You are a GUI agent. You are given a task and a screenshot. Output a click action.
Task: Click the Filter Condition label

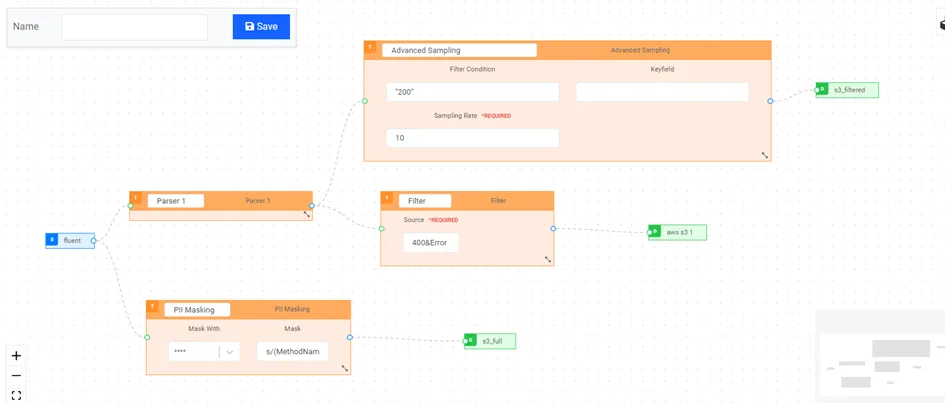click(472, 69)
